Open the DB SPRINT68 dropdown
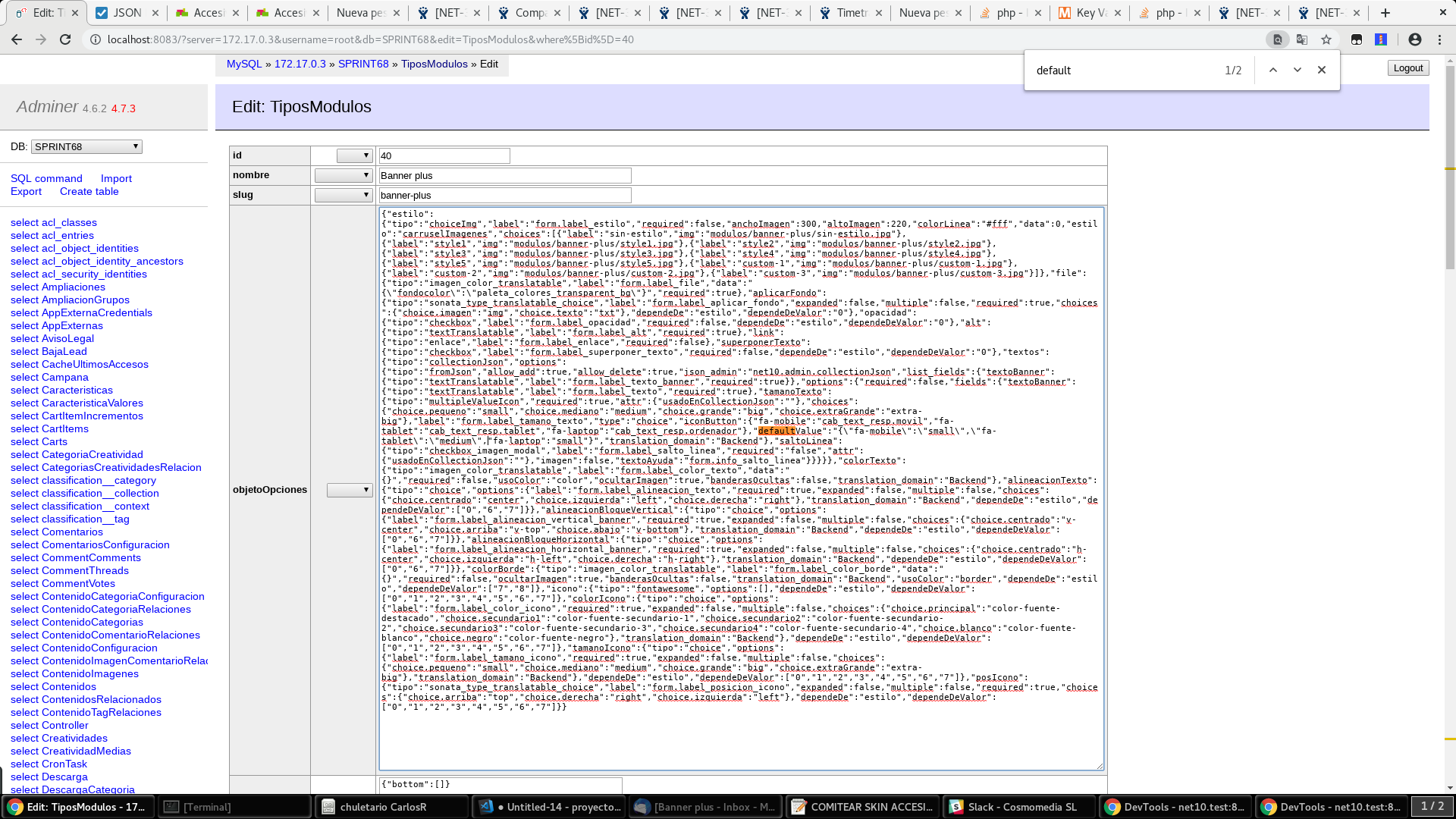 (86, 146)
